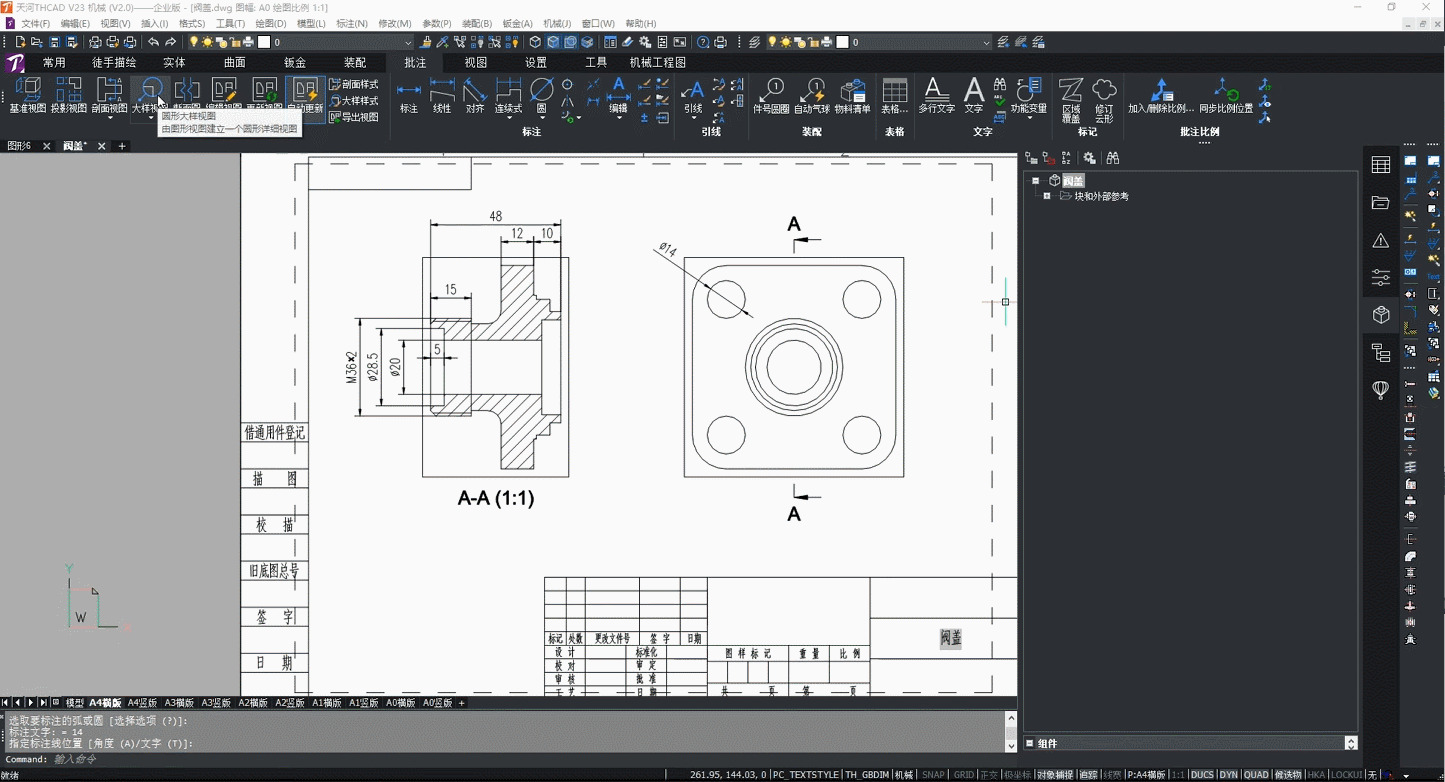This screenshot has width=1445, height=782.
Task: Expand the 剖面视图 dropdown arrow
Action: (x=110, y=118)
